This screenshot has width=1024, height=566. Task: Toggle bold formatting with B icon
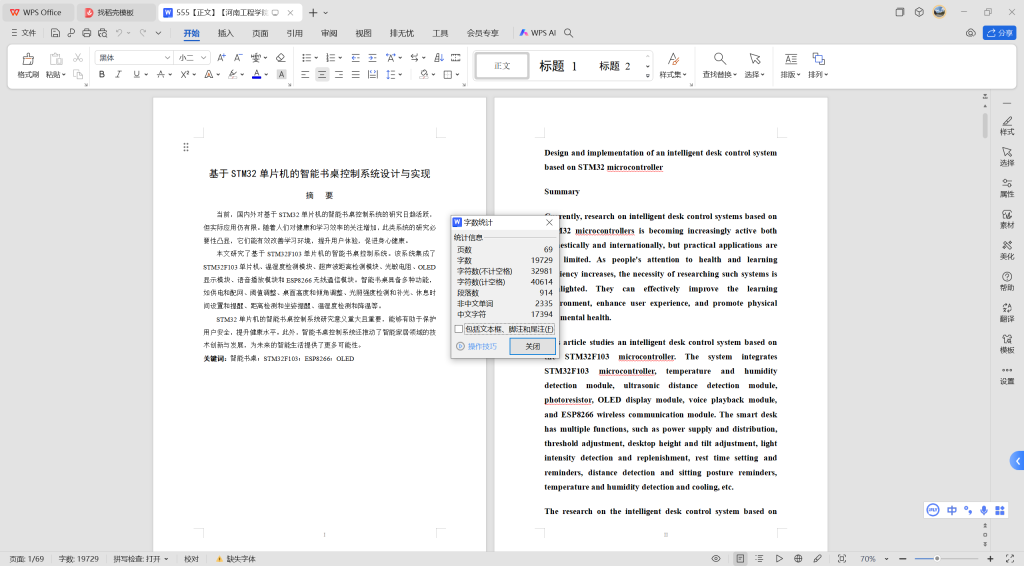[101, 74]
